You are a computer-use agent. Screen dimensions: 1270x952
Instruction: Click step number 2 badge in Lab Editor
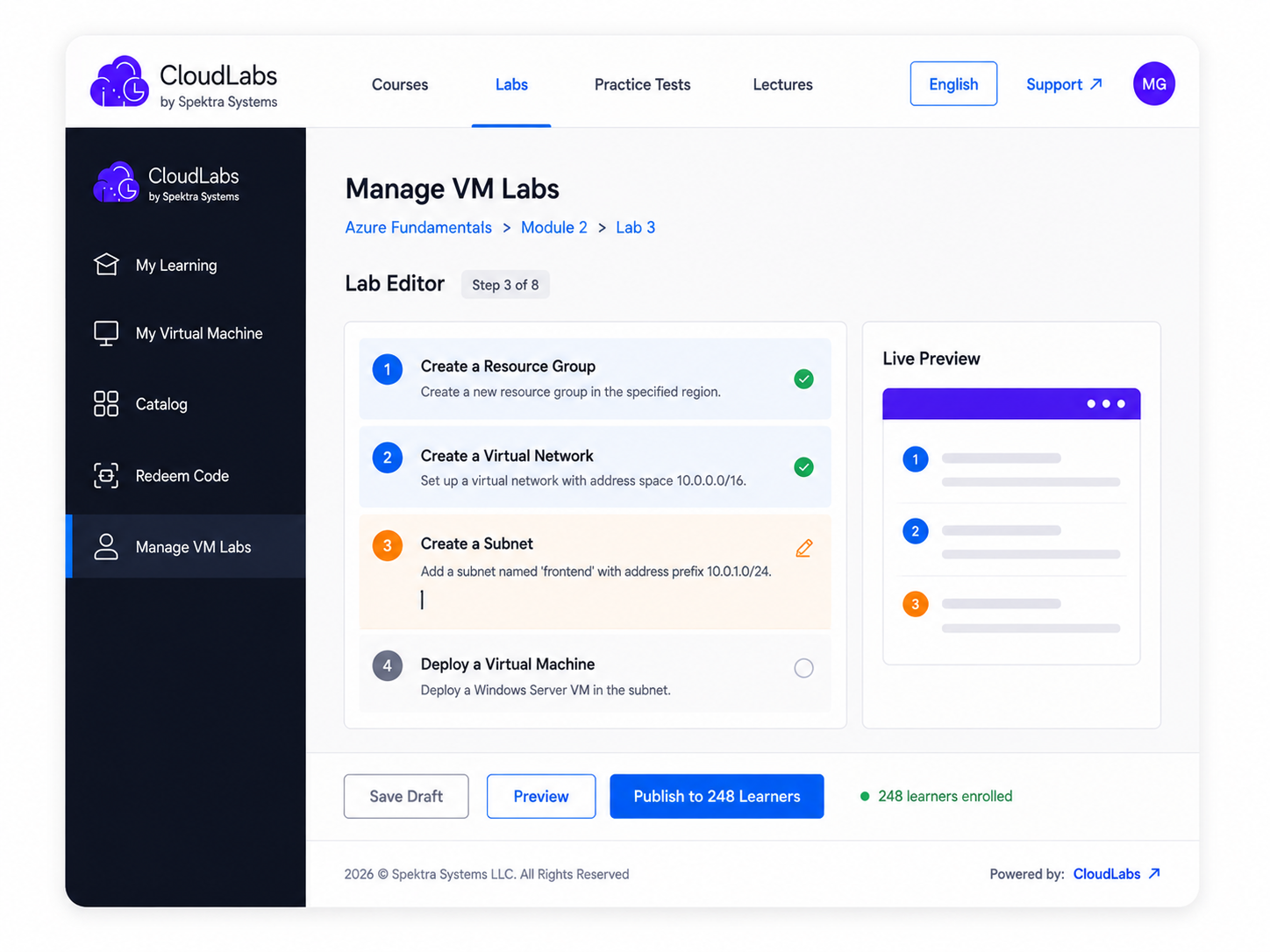[388, 458]
